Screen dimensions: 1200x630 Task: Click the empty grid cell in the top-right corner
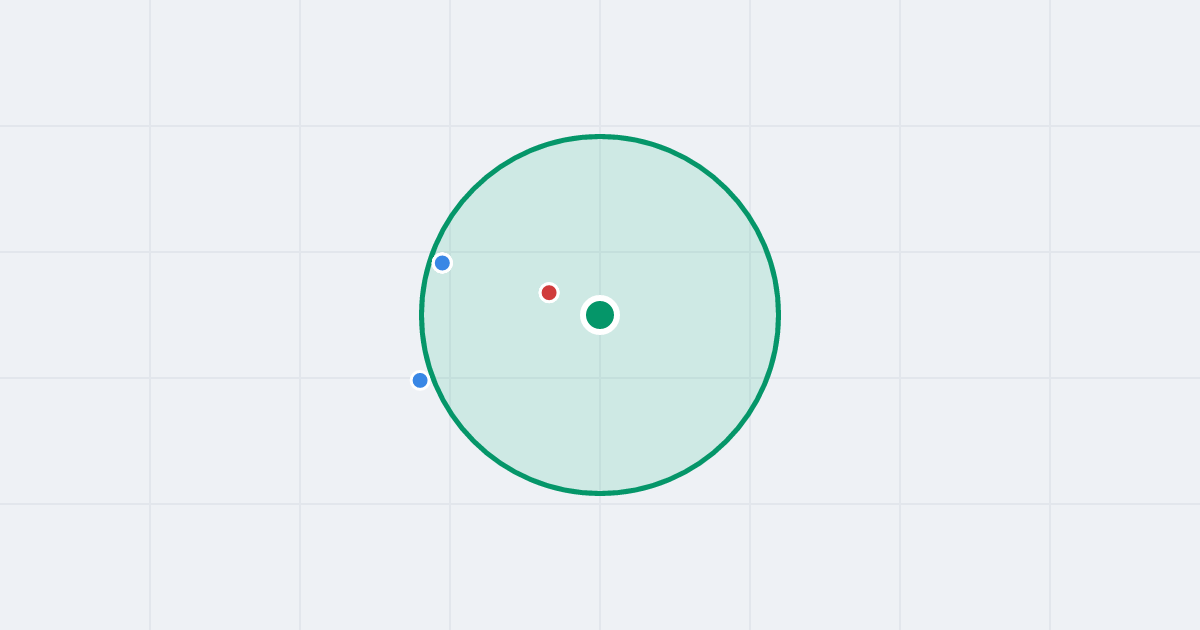tap(1125, 63)
